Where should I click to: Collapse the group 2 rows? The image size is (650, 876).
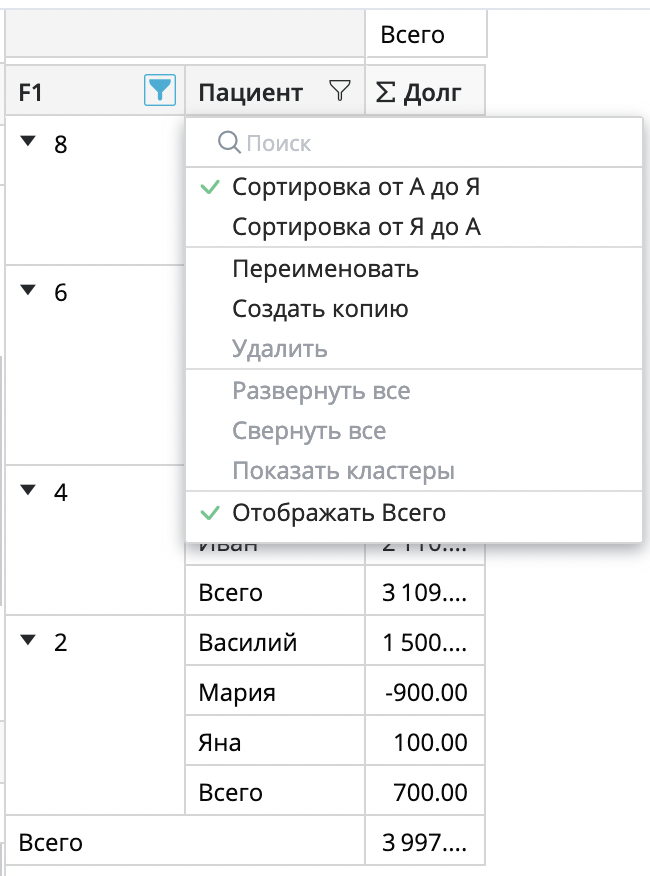tap(28, 640)
